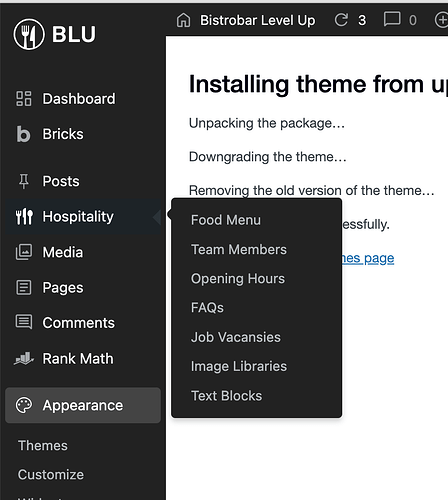This screenshot has height=500, width=448.
Task: Open Image Libraries from the flyout
Action: [239, 366]
